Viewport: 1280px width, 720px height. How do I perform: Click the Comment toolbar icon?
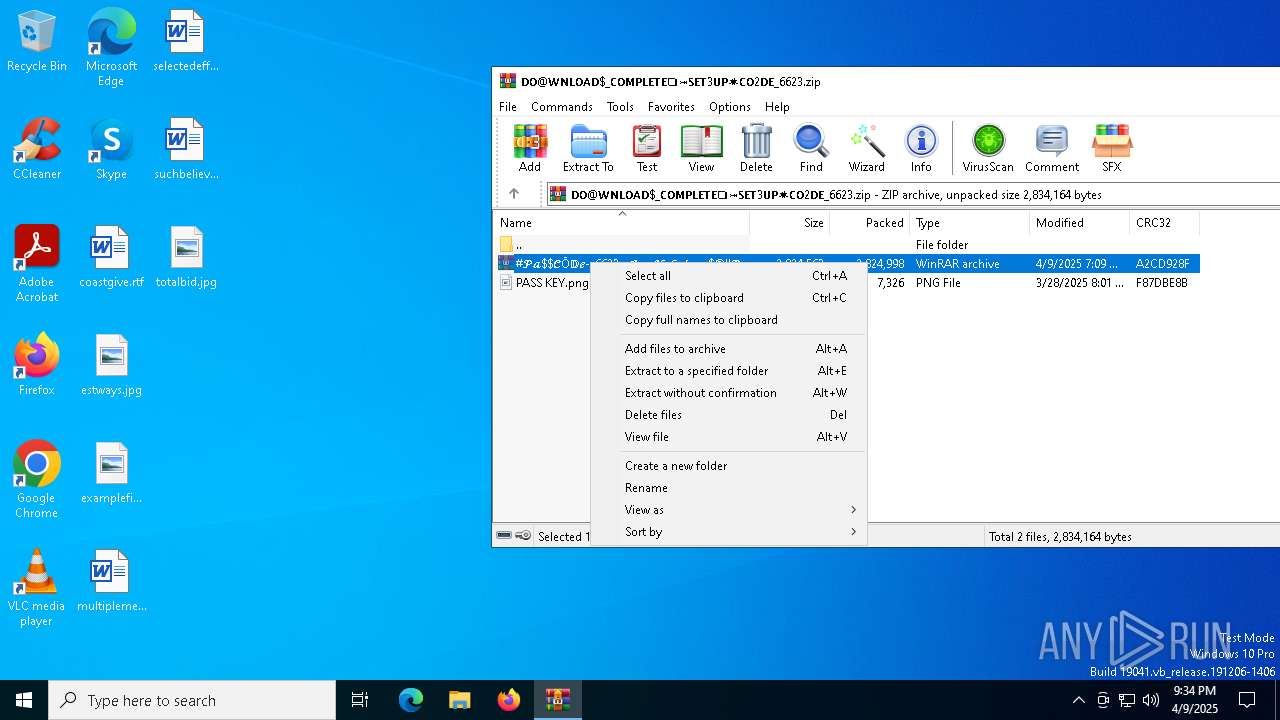coord(1052,148)
